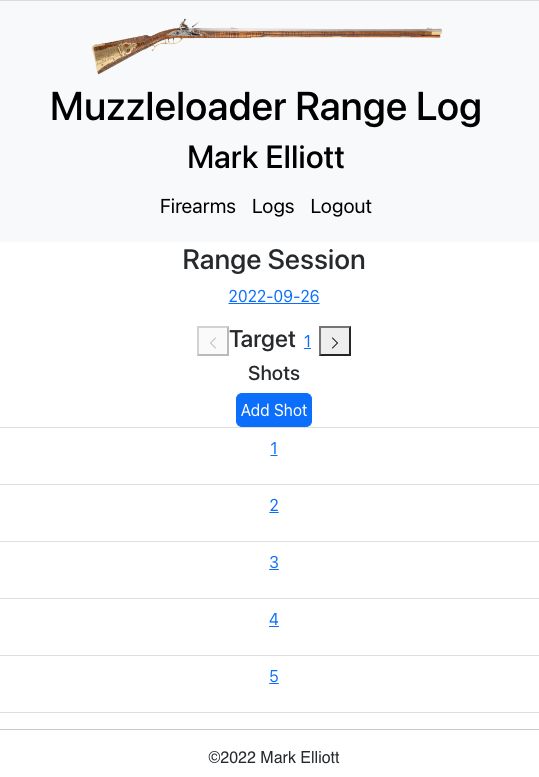This screenshot has width=539, height=777.
Task: Click the Mark Elliott name heading
Action: coord(266,158)
